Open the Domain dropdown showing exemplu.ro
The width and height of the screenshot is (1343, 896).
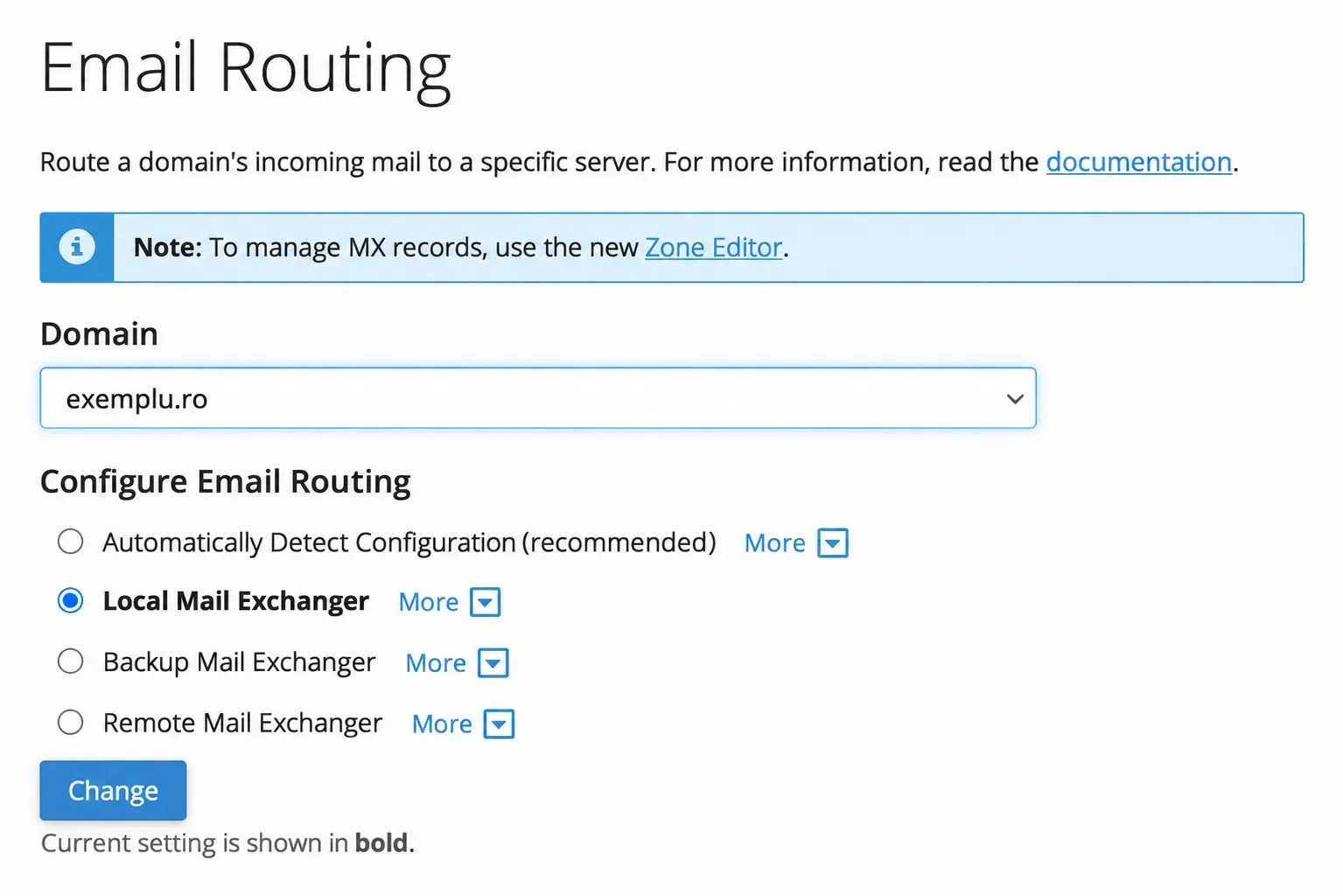[x=538, y=398]
